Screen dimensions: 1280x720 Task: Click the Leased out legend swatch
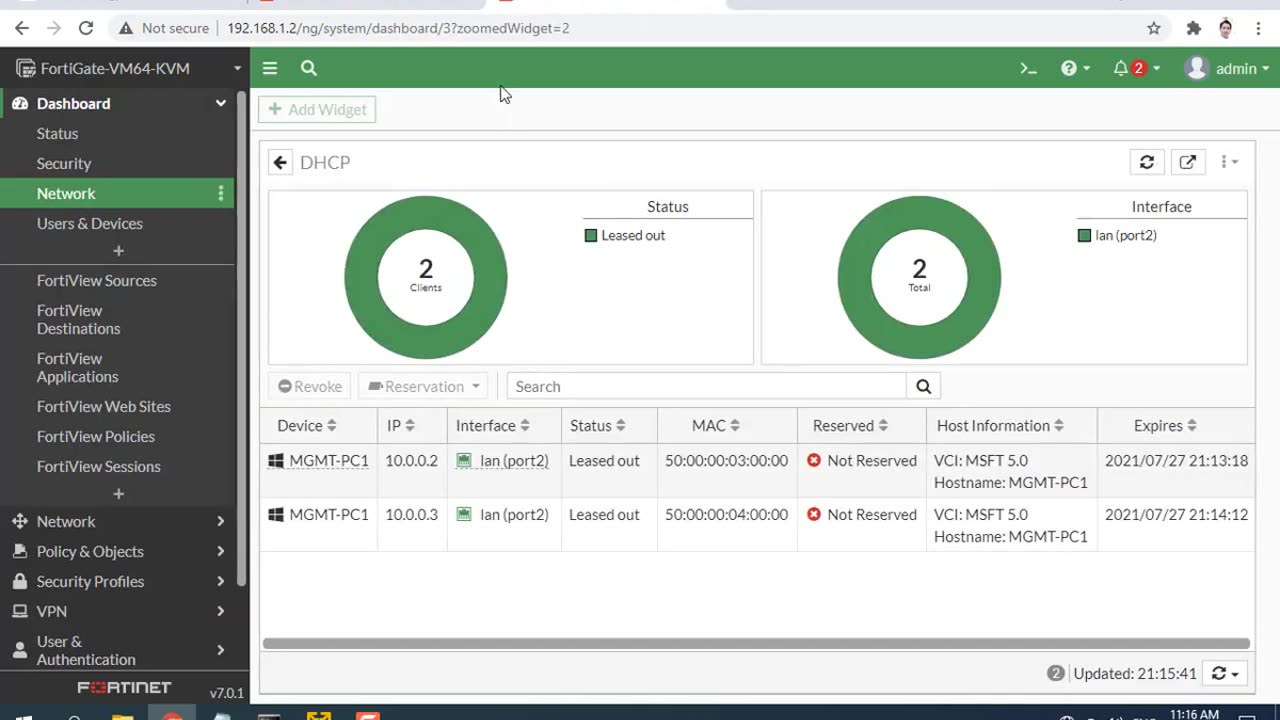591,236
